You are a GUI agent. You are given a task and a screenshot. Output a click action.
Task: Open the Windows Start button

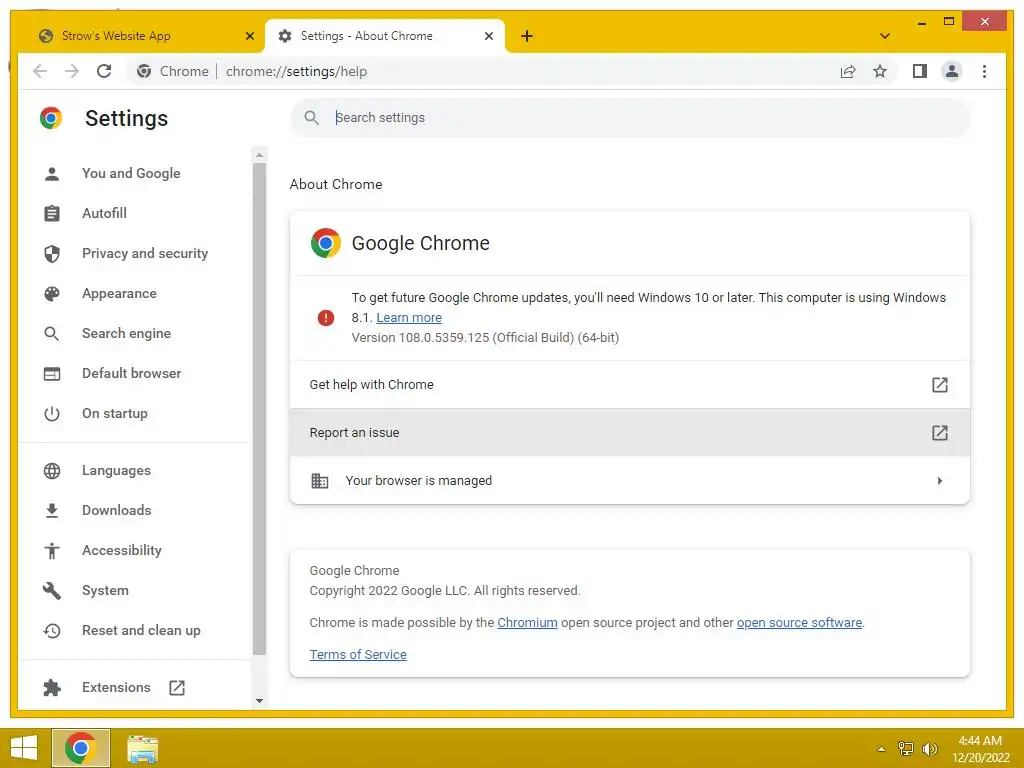(x=24, y=748)
